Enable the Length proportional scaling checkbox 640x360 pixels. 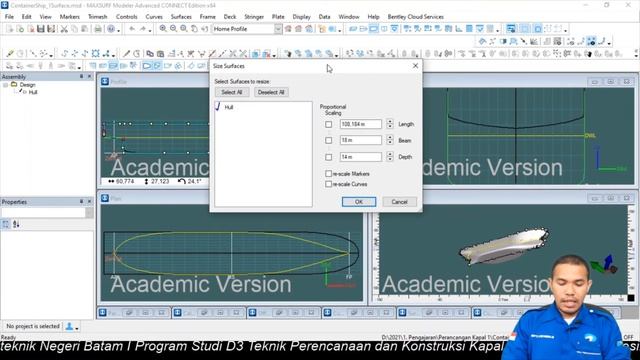pos(329,124)
